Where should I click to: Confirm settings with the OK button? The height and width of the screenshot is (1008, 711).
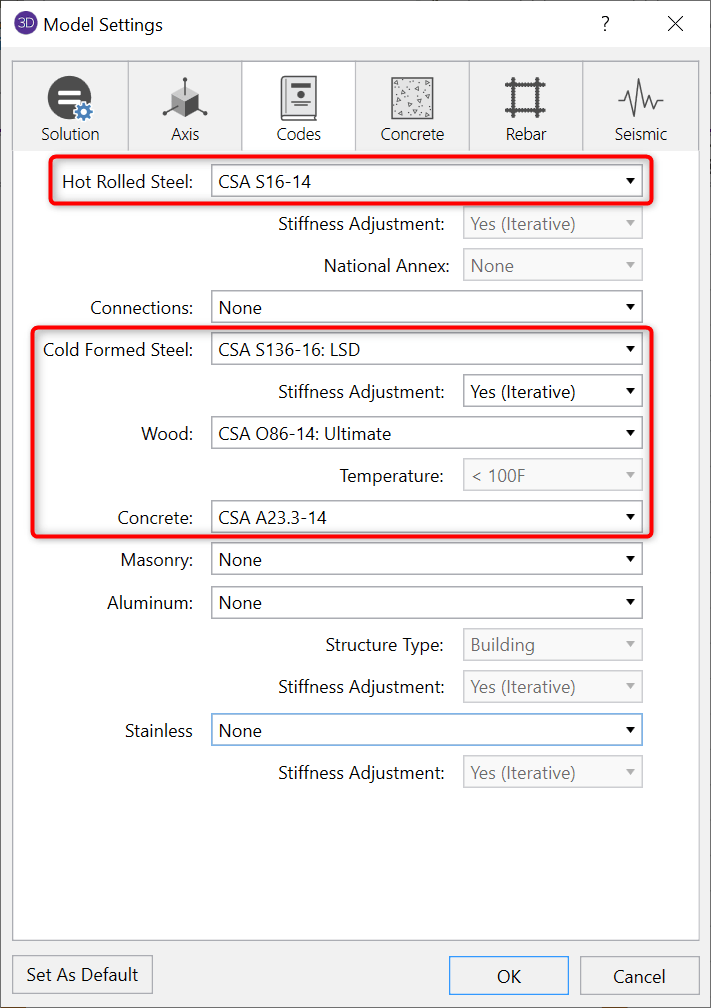pyautogui.click(x=508, y=976)
